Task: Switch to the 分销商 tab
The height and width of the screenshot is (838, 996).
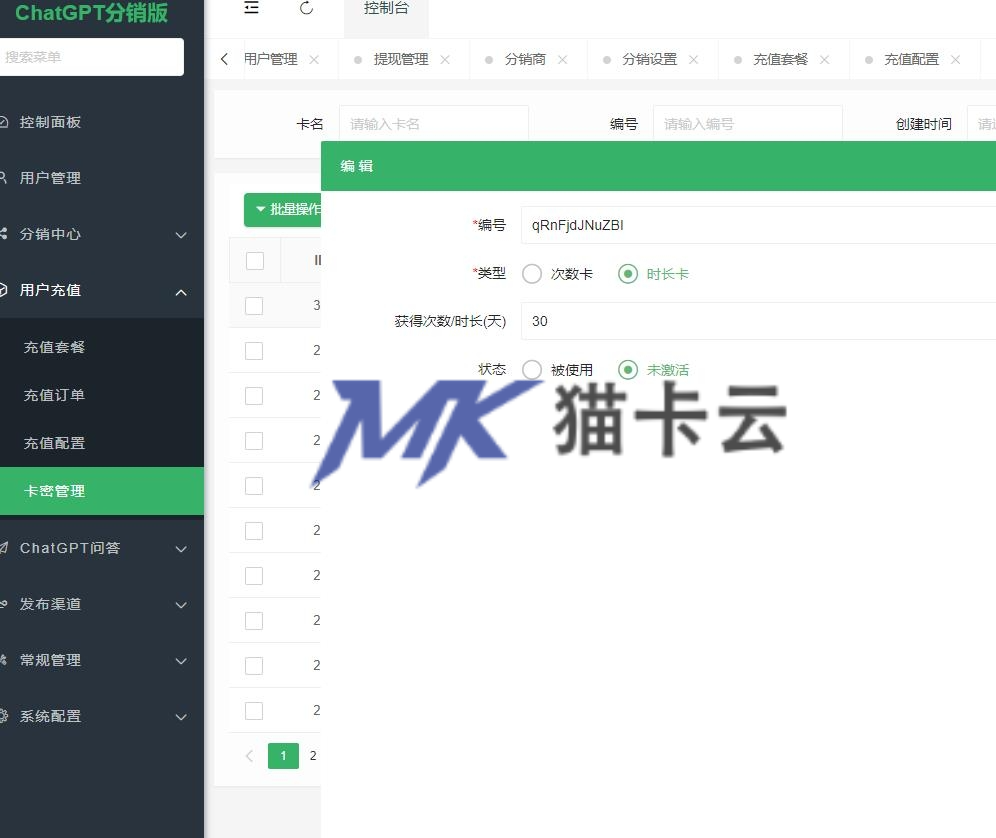Action: [525, 60]
